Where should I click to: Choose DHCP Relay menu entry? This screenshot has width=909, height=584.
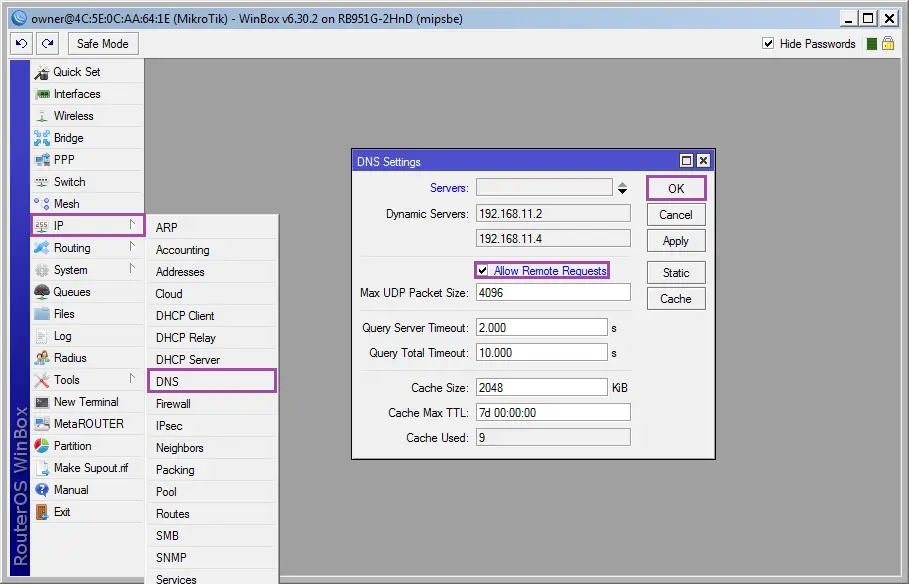coord(212,338)
